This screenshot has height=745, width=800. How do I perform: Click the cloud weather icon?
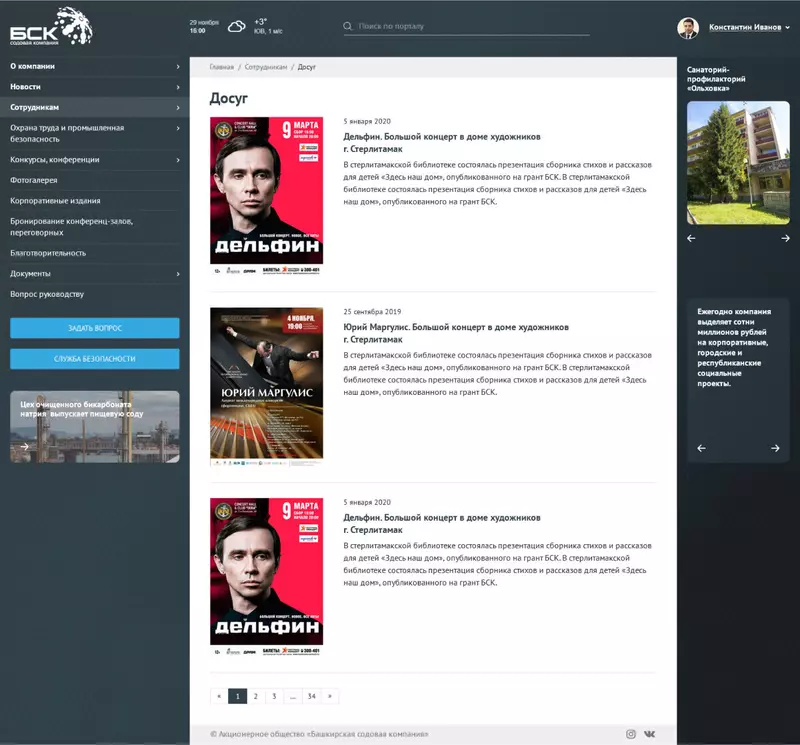pyautogui.click(x=237, y=27)
